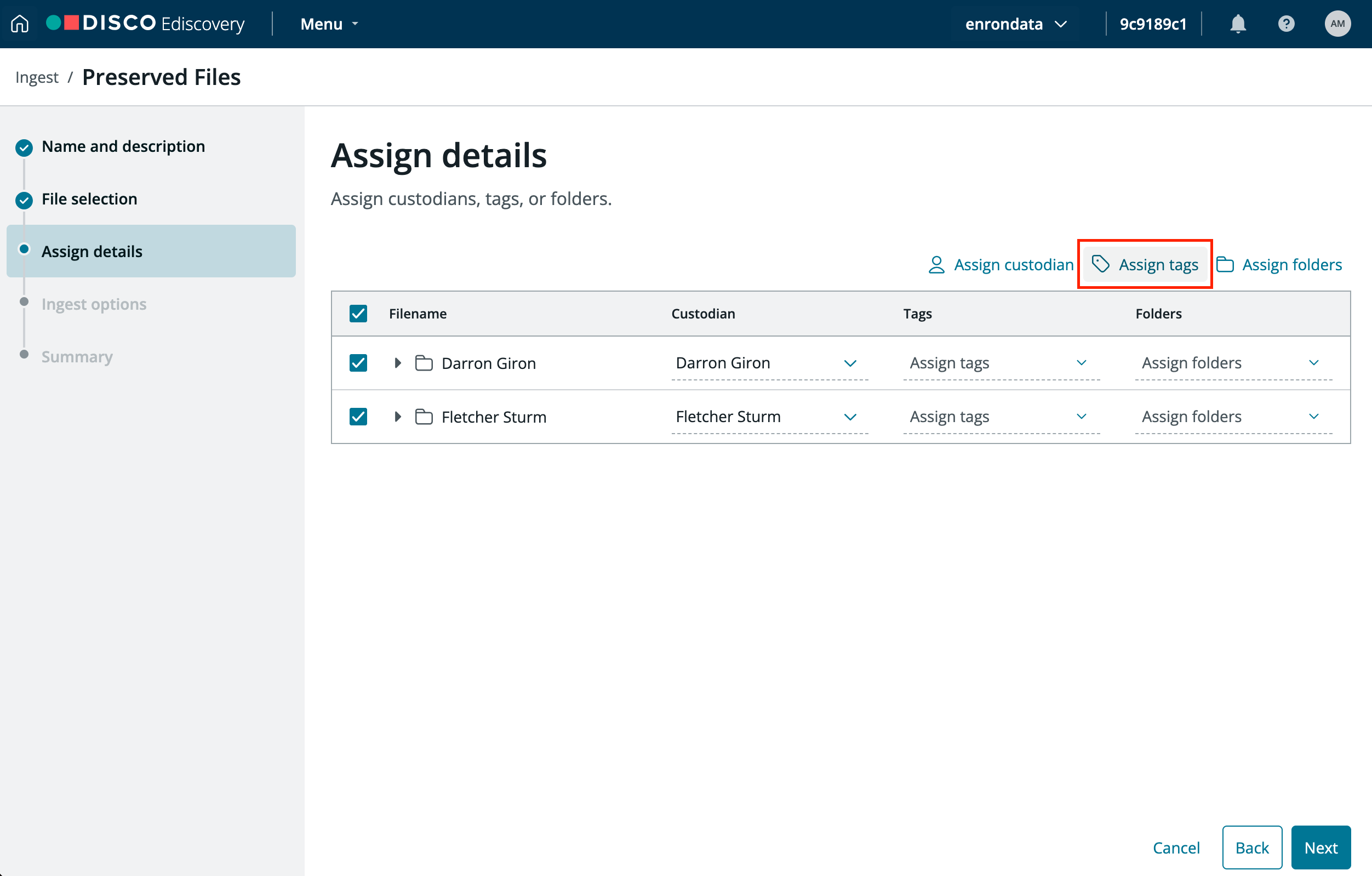This screenshot has width=1372, height=876.
Task: Click the Ingest breadcrumb link
Action: [x=37, y=77]
